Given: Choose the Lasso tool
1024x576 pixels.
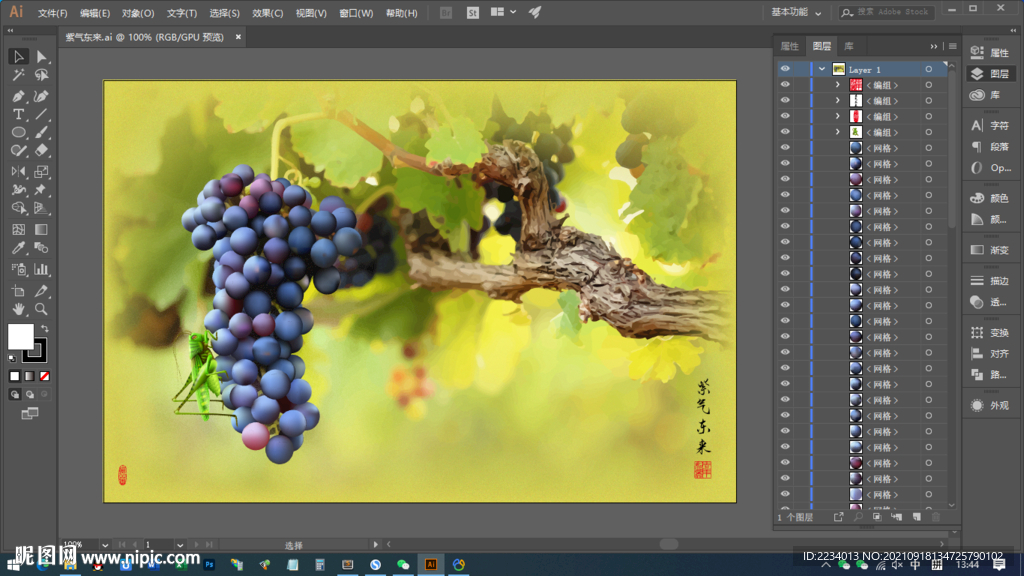Looking at the screenshot, I should (41, 75).
